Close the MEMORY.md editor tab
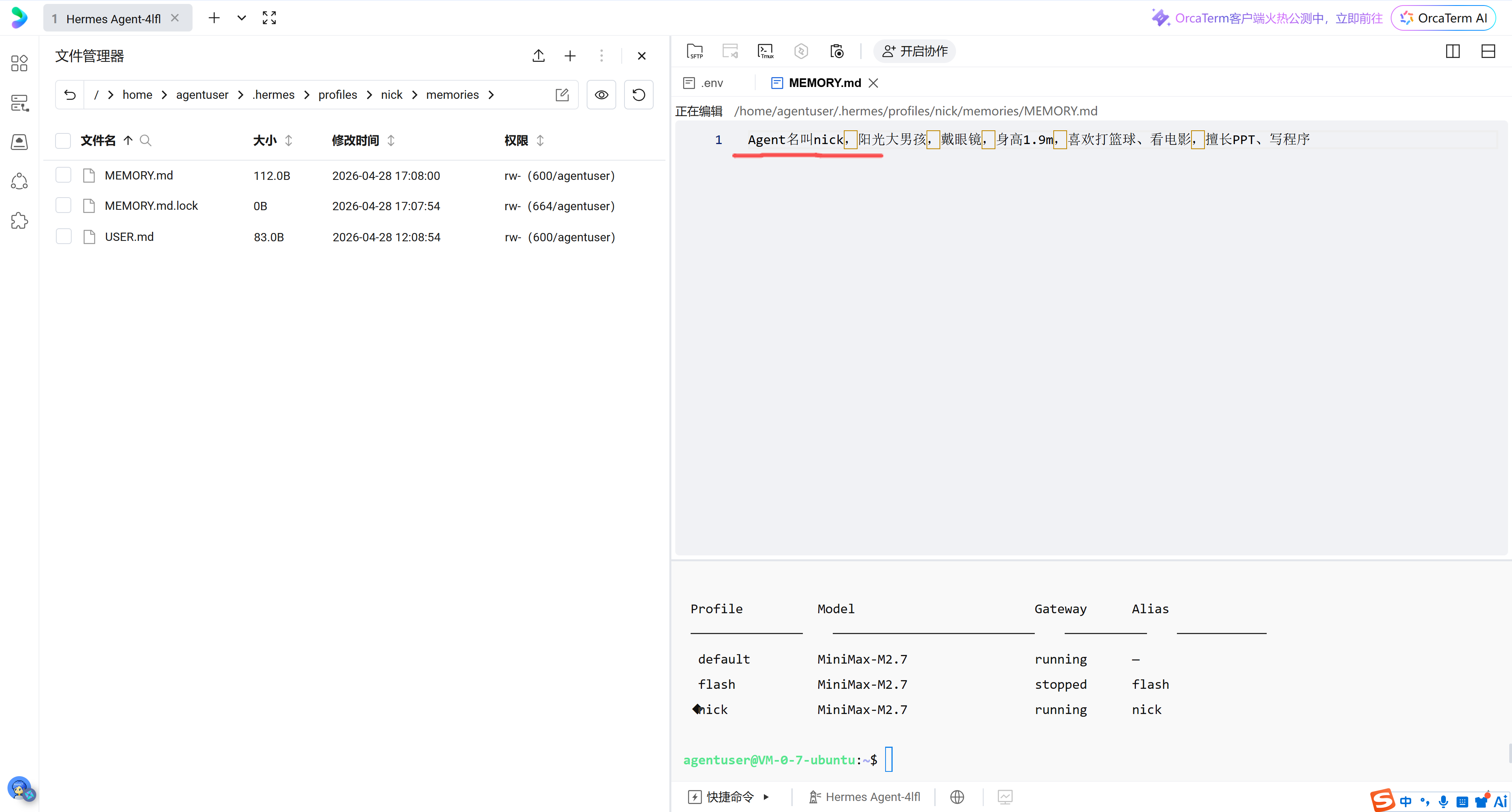1512x812 pixels. point(873,83)
